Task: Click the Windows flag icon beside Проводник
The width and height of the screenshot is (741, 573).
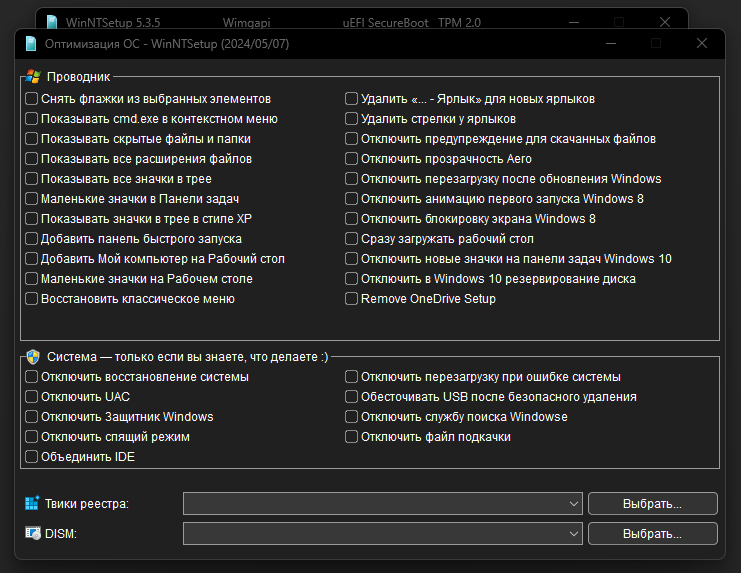Action: pyautogui.click(x=33, y=77)
